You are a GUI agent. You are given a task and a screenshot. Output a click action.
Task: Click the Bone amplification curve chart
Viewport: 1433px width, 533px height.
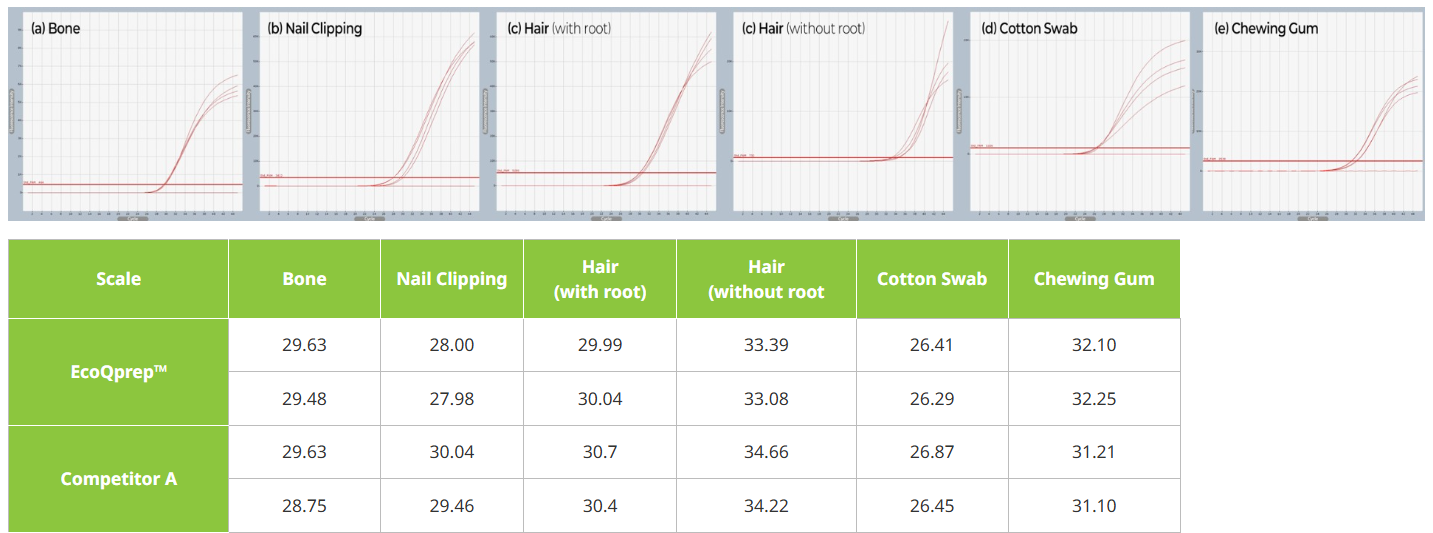(x=131, y=114)
